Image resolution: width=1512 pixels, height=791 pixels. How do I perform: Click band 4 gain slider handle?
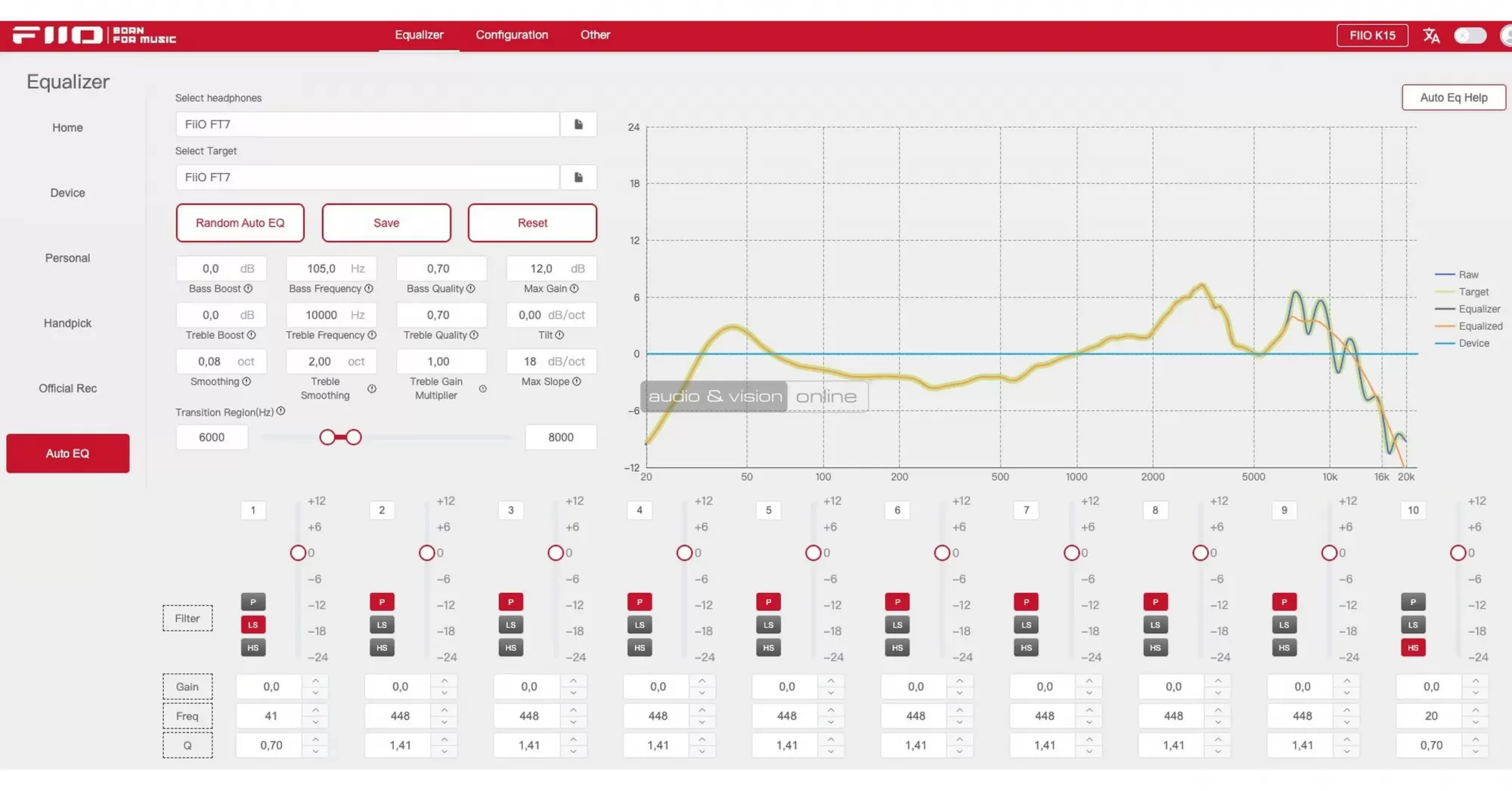pos(684,553)
